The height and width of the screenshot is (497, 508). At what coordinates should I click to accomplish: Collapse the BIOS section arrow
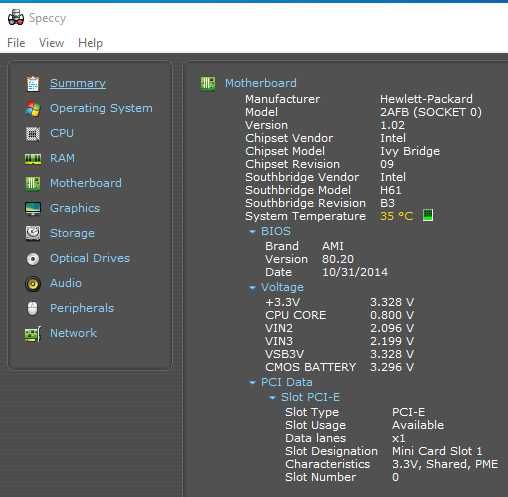[x=252, y=231]
